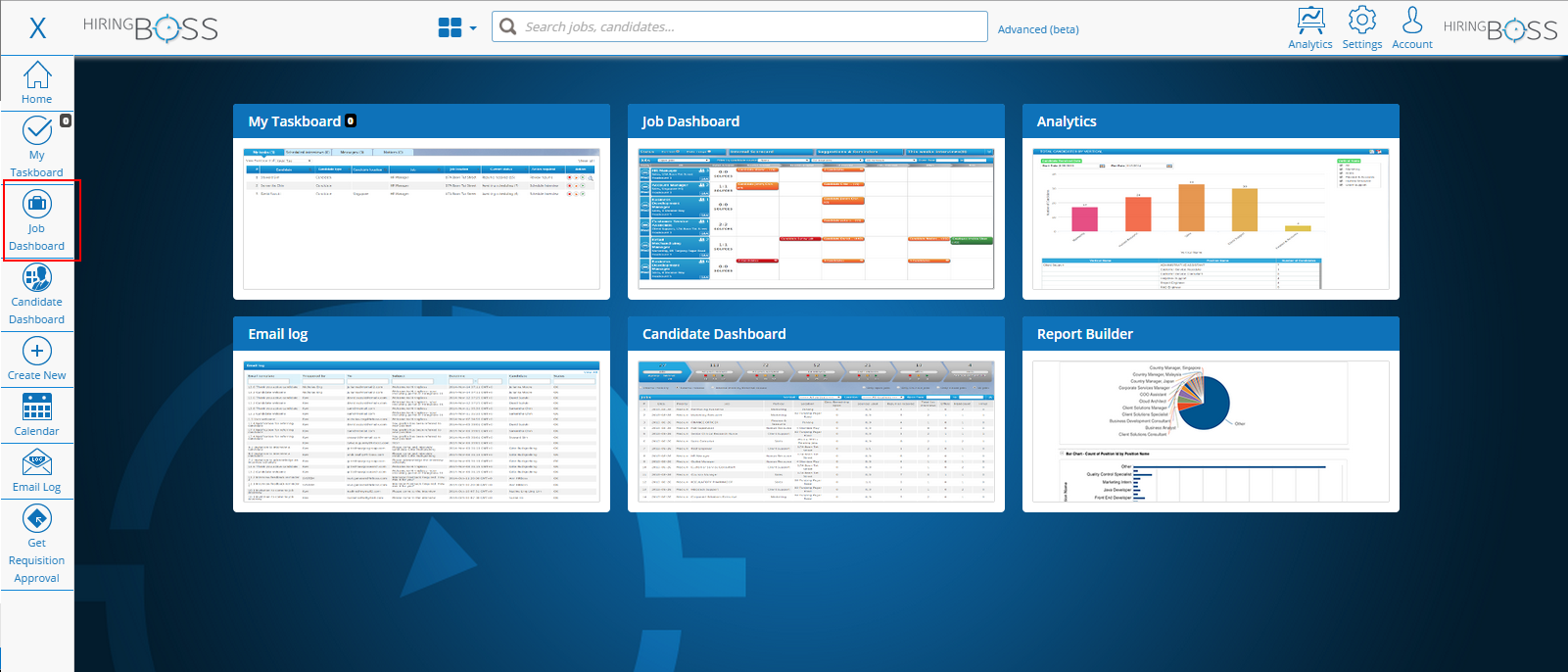Open the grid view switcher dropdown

click(457, 27)
